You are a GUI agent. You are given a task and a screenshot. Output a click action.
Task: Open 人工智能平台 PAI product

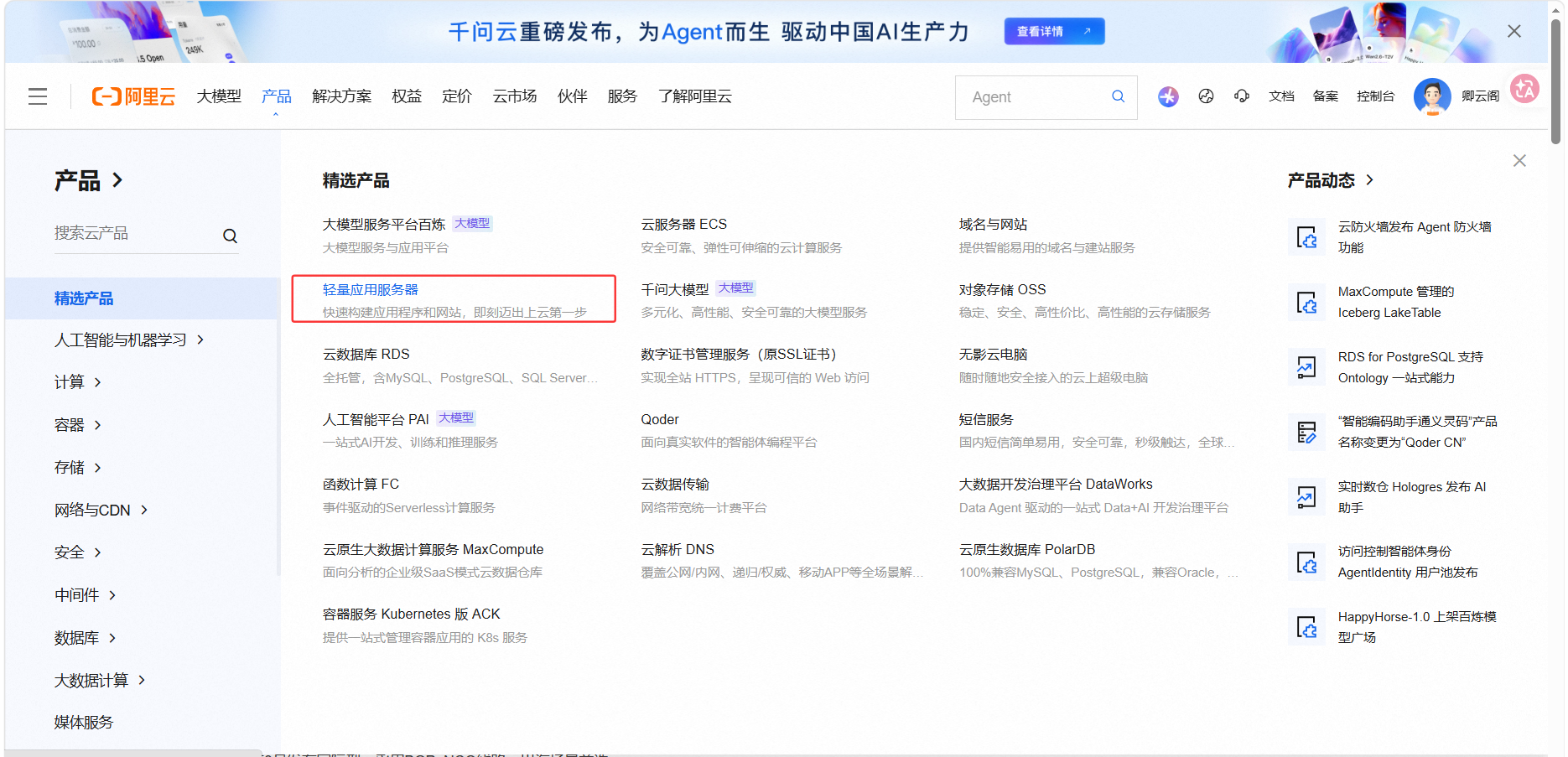click(376, 419)
